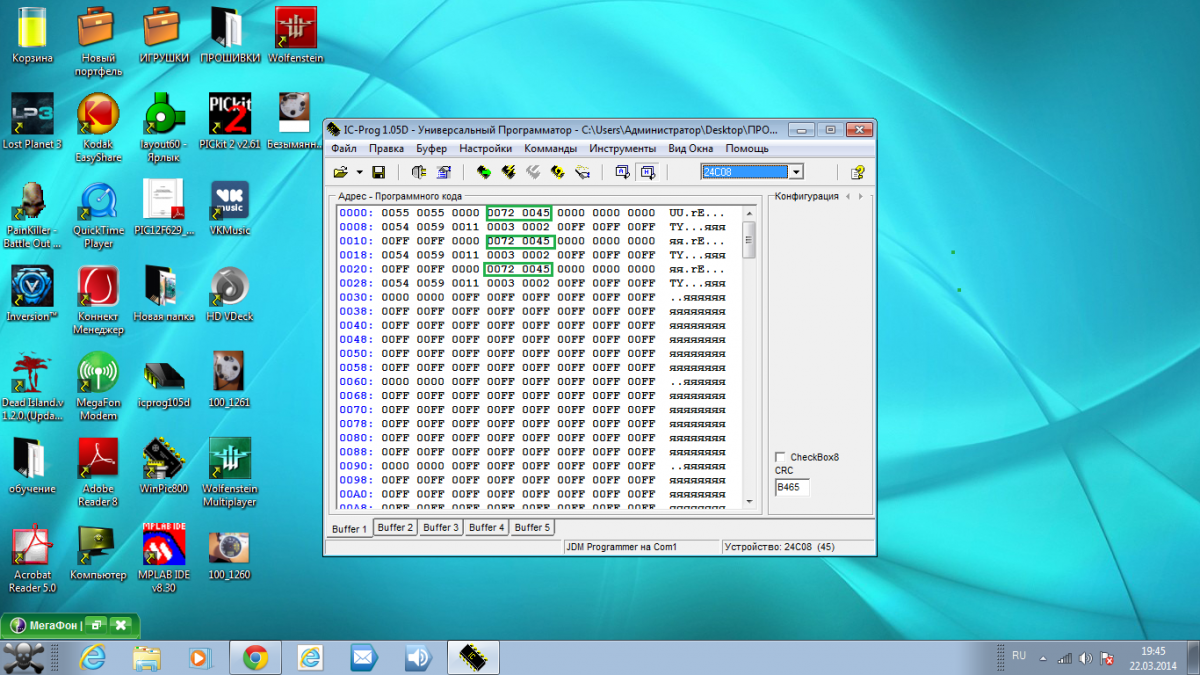Screen dimensions: 1200x675
Task: Select the PICkit 2 v2.61 desktop icon
Action: [229, 122]
